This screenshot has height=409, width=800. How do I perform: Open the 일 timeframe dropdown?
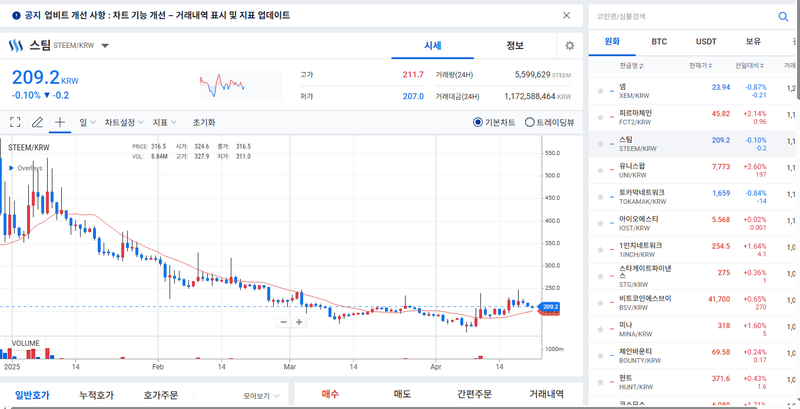(87, 122)
